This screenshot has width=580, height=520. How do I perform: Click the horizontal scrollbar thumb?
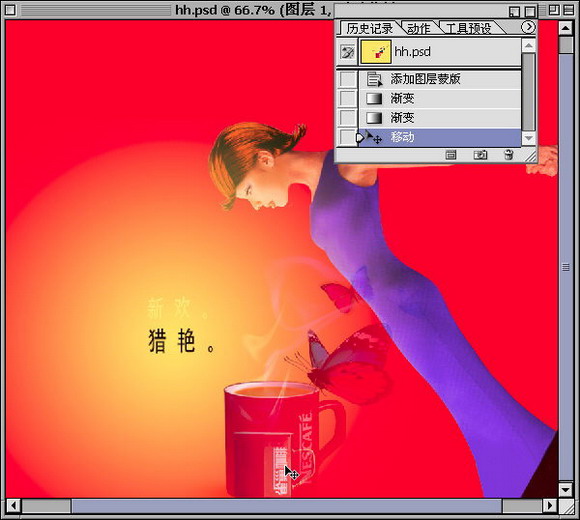click(287, 506)
